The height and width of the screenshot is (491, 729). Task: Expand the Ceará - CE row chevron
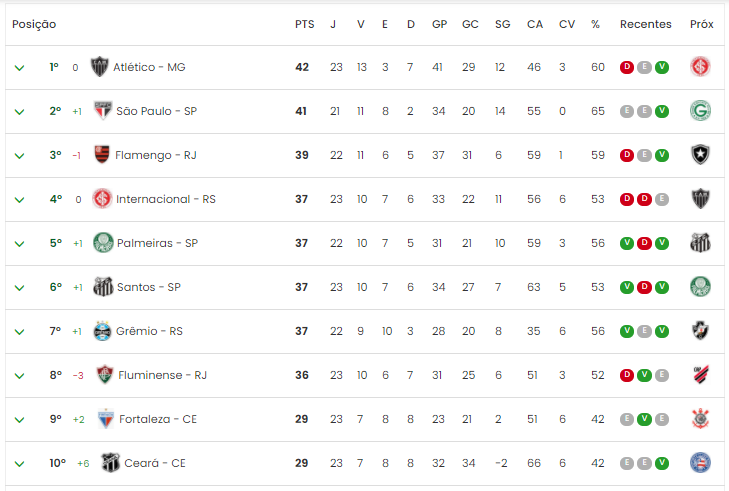tap(19, 464)
